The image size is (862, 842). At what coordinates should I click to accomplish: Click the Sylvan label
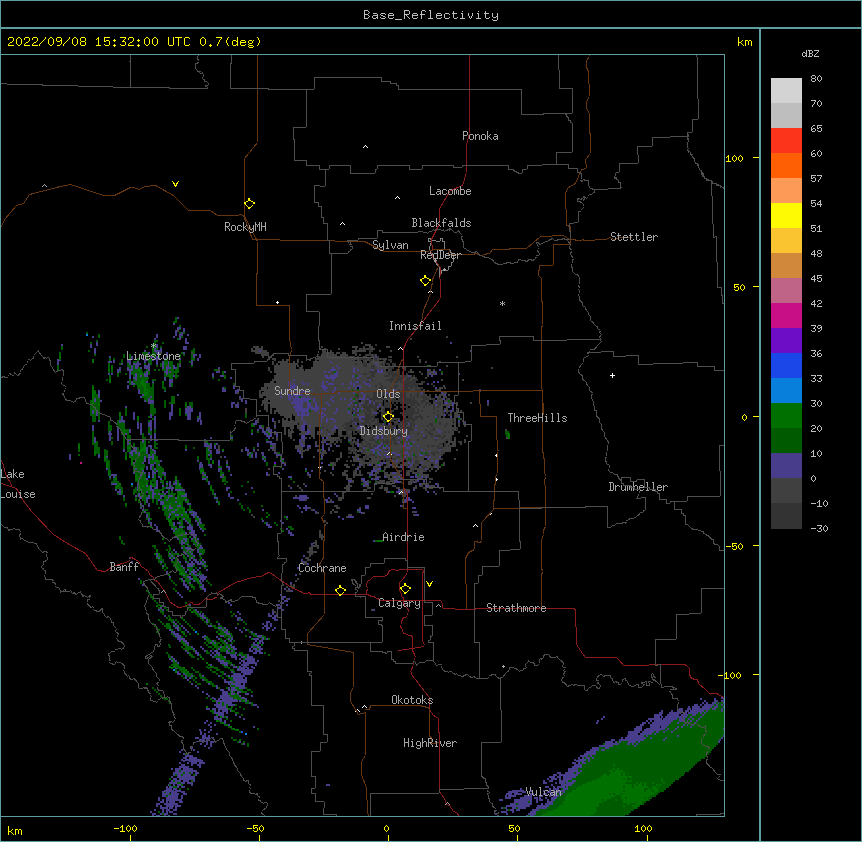click(x=390, y=245)
